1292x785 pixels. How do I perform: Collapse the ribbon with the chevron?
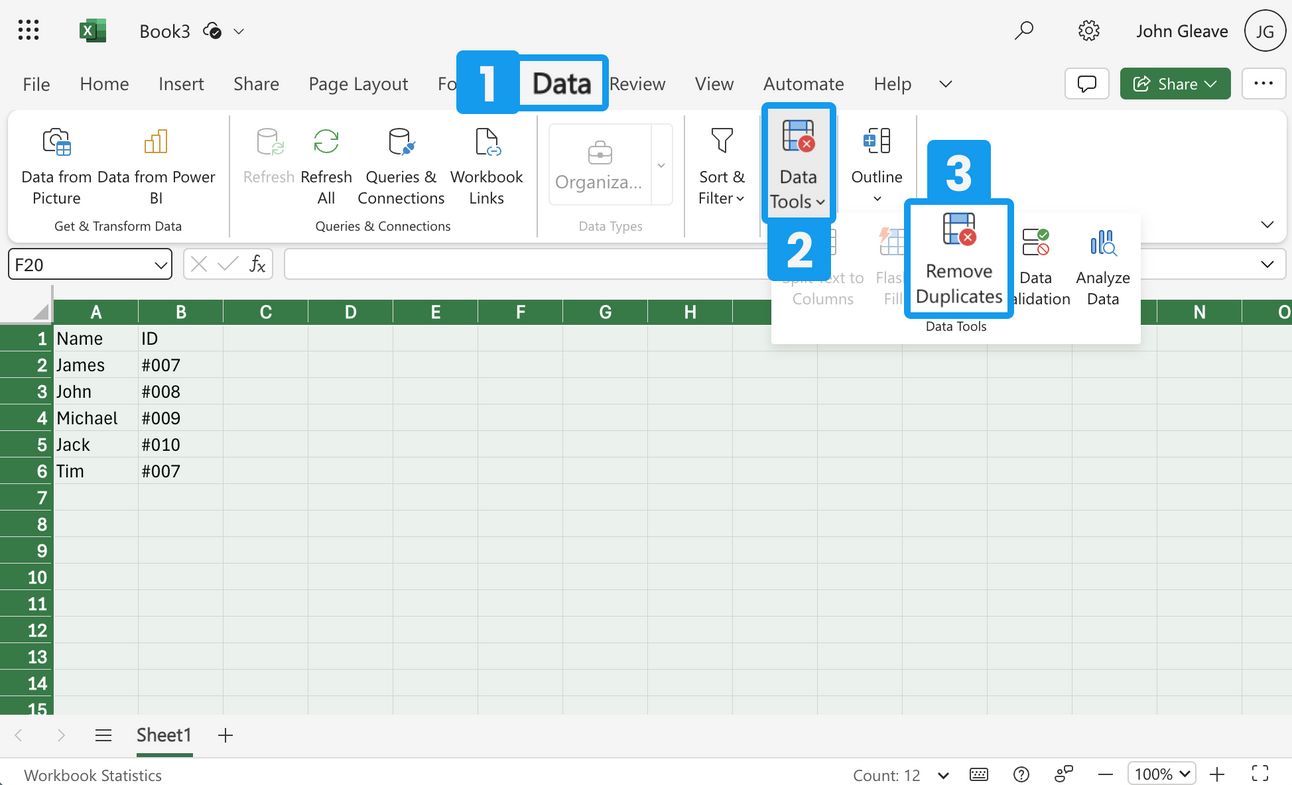1267,225
